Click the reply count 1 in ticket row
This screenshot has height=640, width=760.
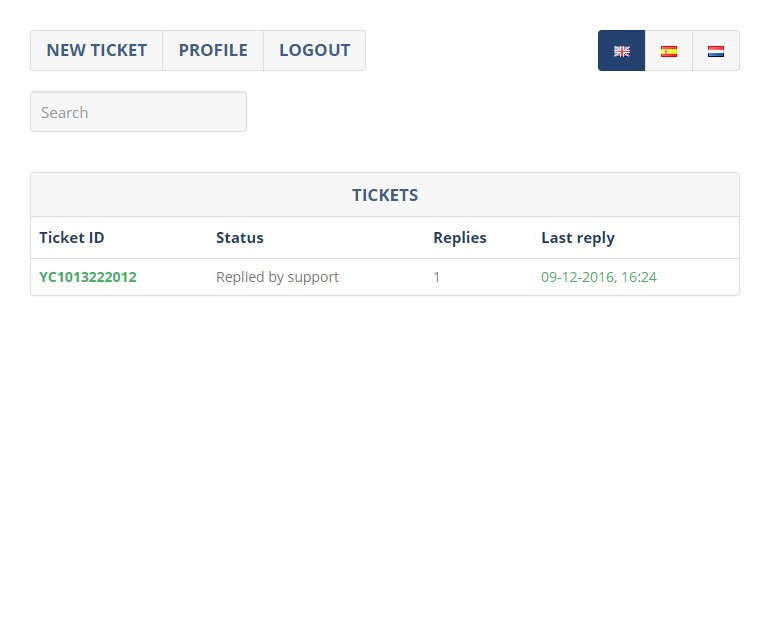point(436,277)
